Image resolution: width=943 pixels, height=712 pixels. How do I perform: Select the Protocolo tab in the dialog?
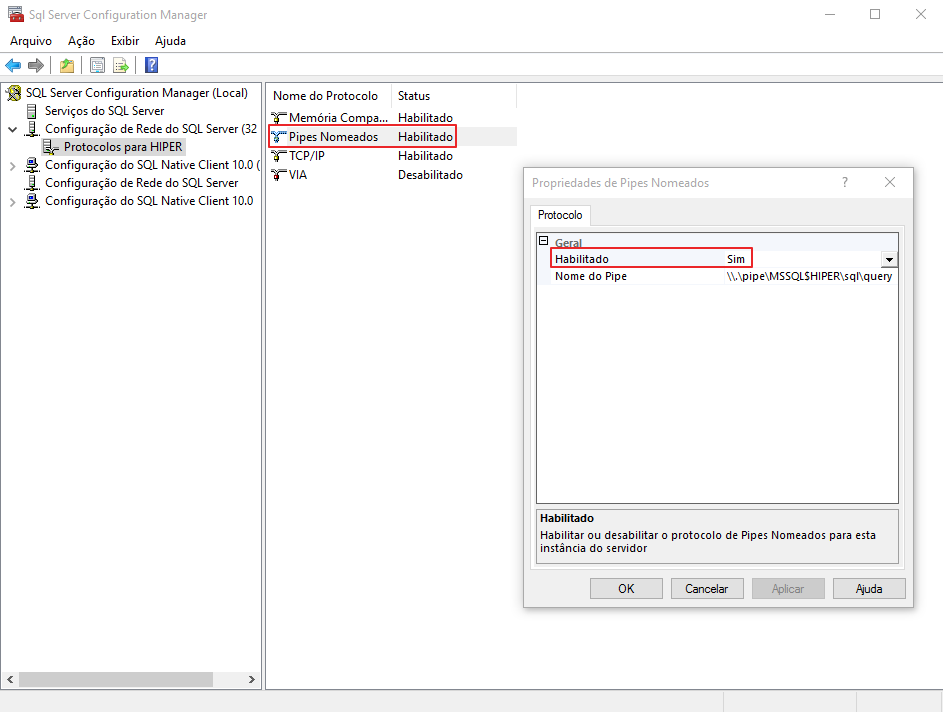pyautogui.click(x=560, y=215)
